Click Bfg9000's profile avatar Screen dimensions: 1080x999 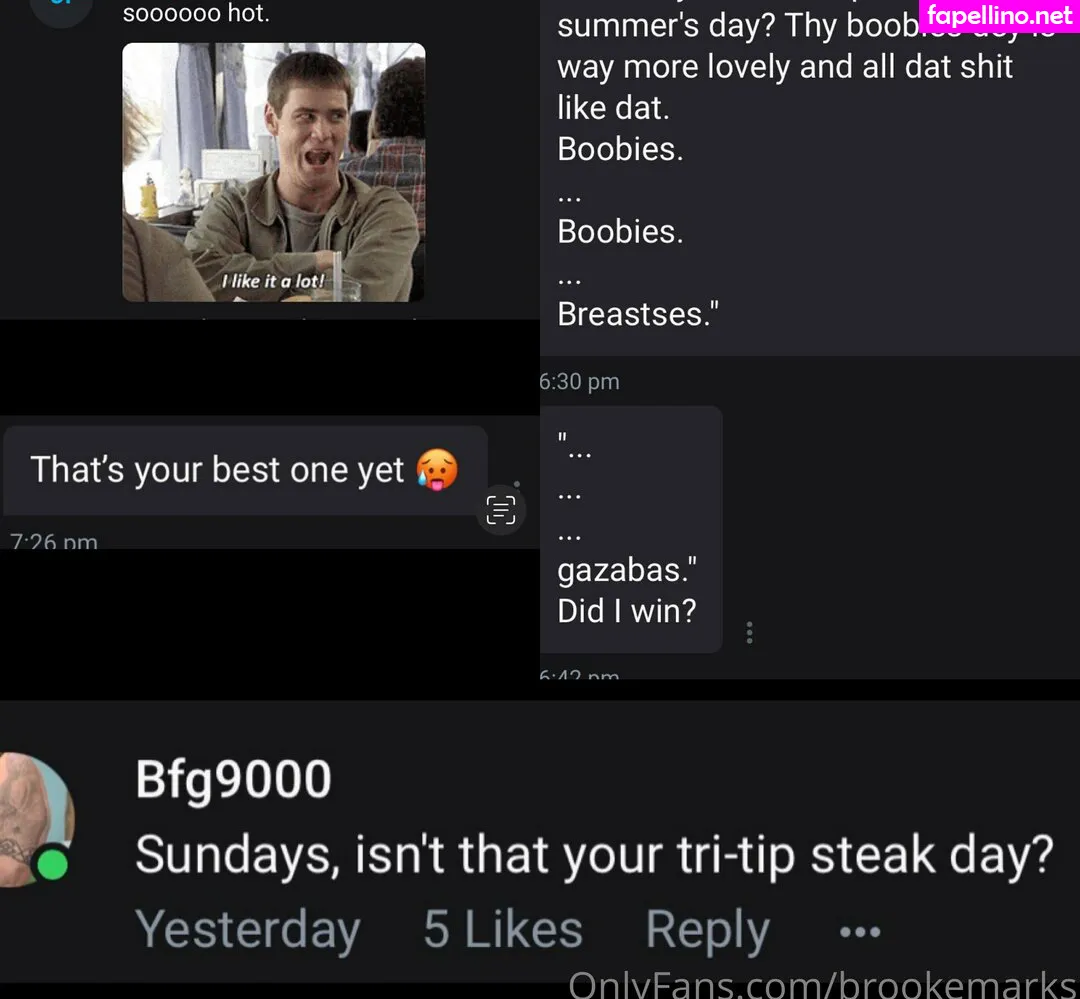click(x=35, y=818)
